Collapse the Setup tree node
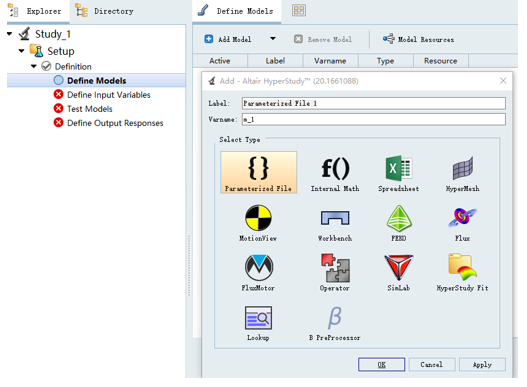Screen dimensions: 527x387 coord(21,51)
